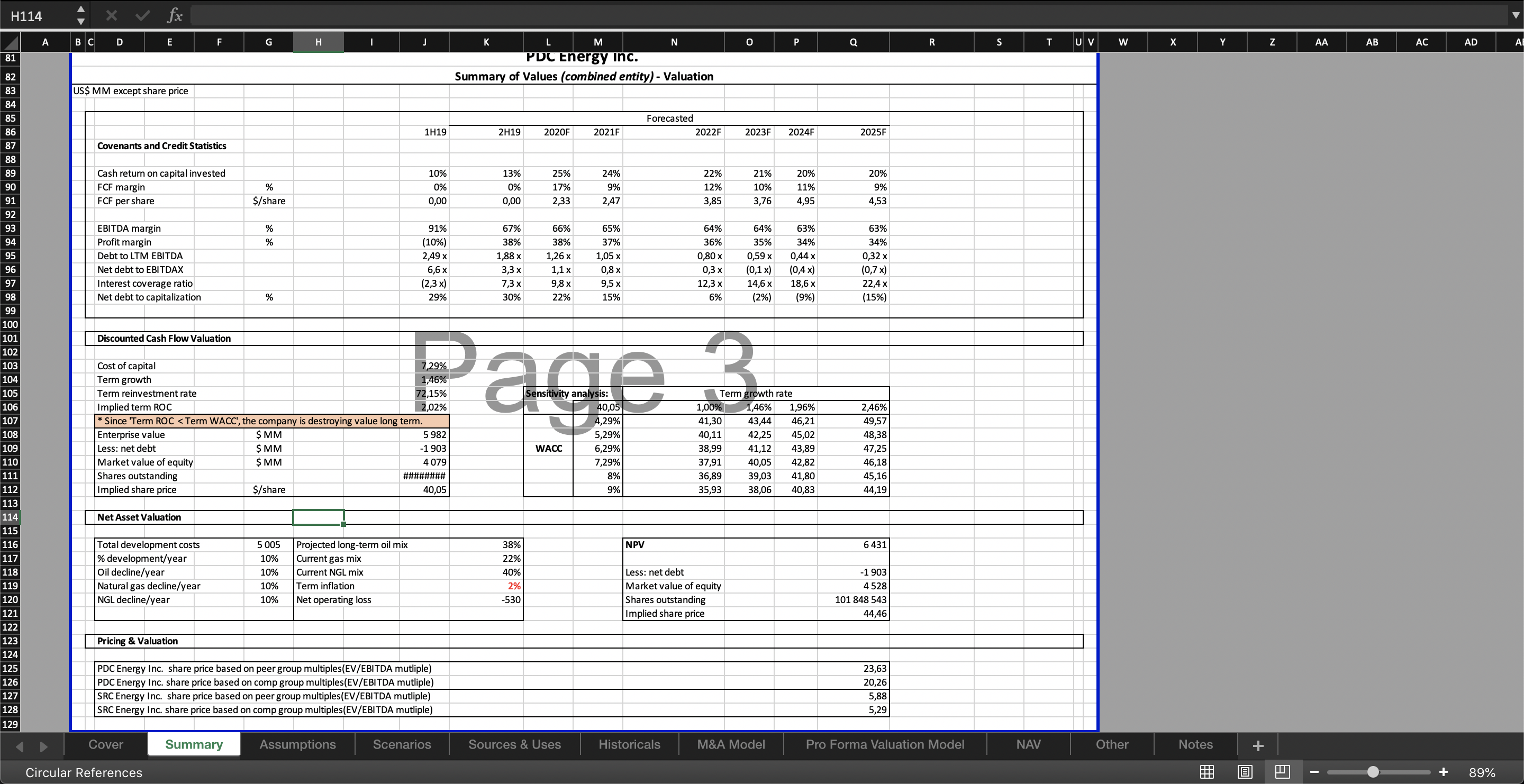Open the Sources & Uses sheet tab
The image size is (1524, 784).
click(515, 744)
